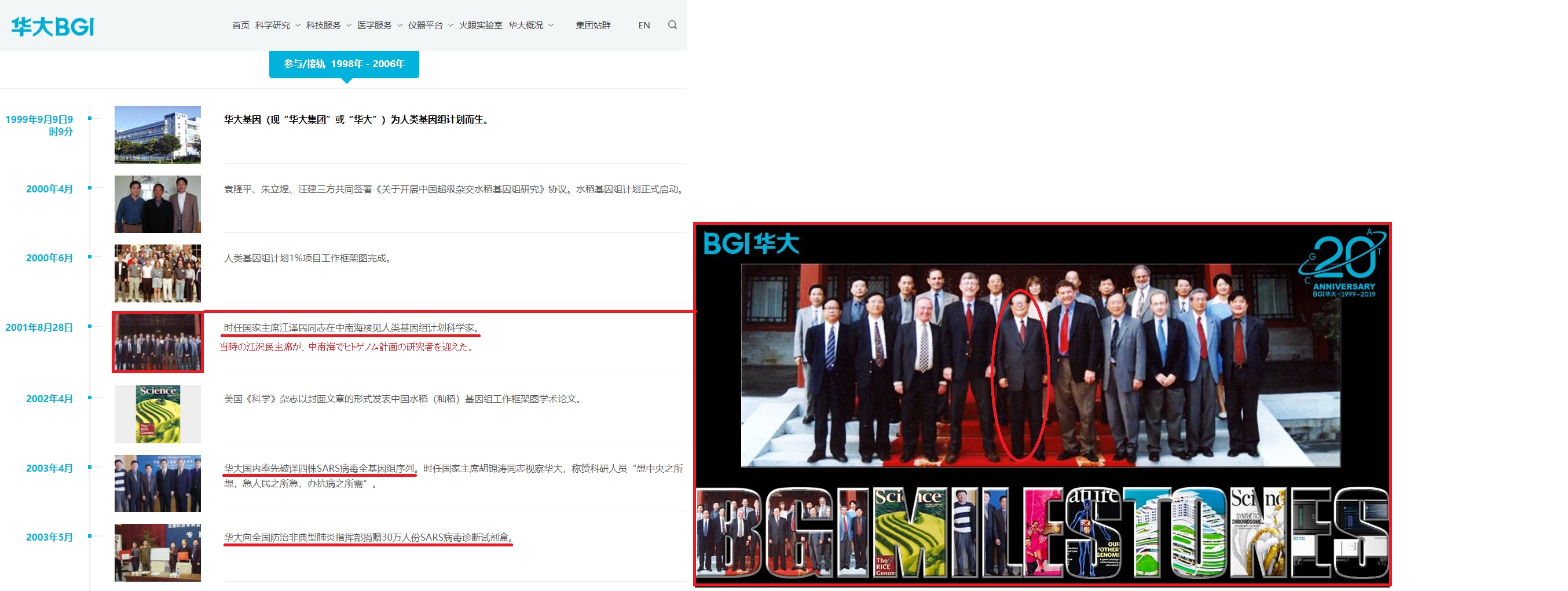Screen dimensions: 1568x591
Task: Open the search magnifier icon
Action: click(x=672, y=25)
